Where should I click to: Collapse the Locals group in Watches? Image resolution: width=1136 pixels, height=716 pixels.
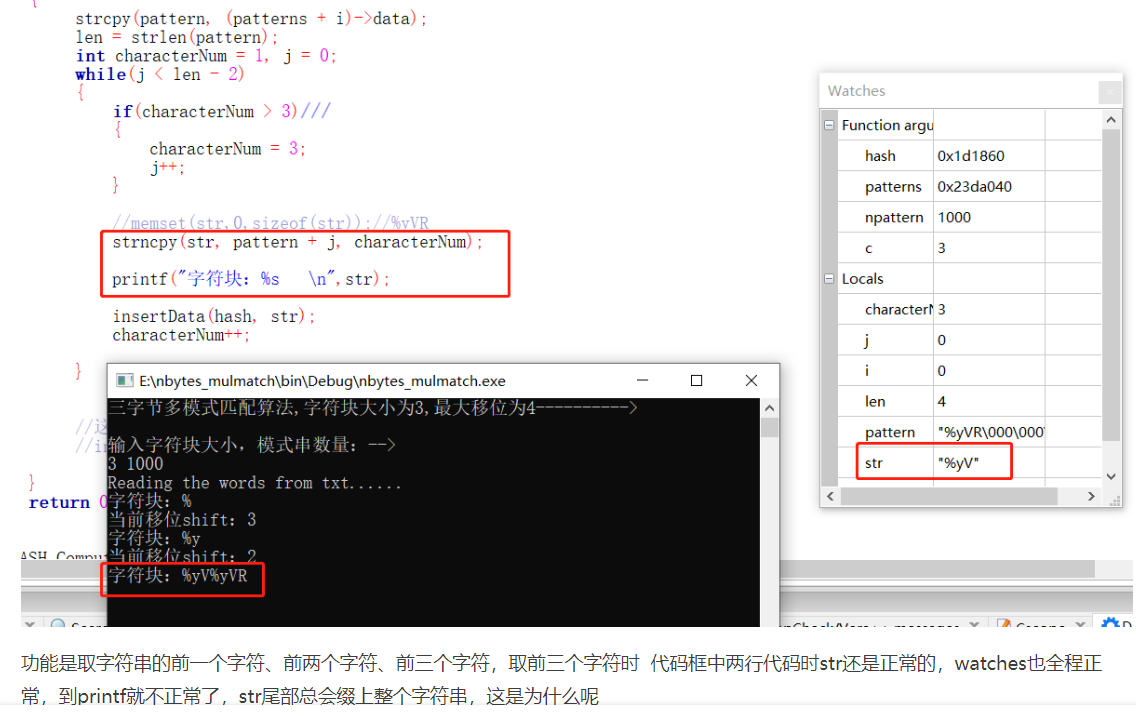[x=829, y=279]
